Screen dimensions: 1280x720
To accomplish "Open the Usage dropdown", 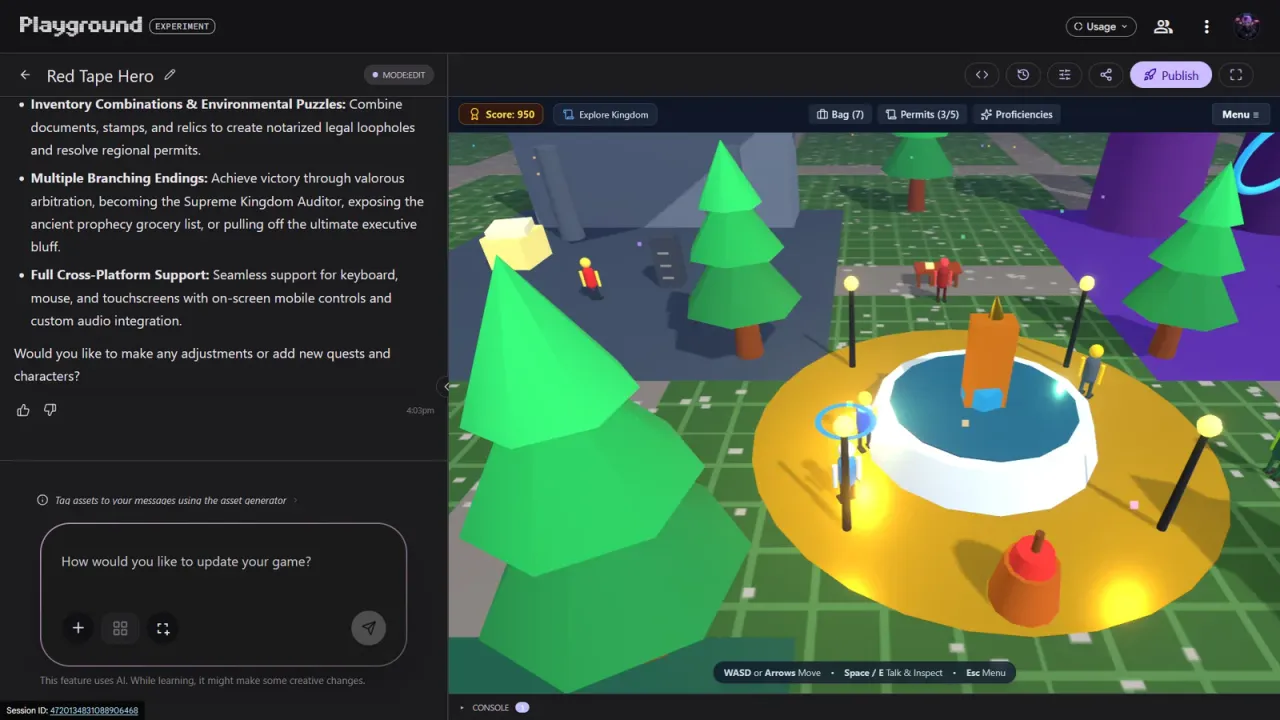I will click(x=1101, y=27).
